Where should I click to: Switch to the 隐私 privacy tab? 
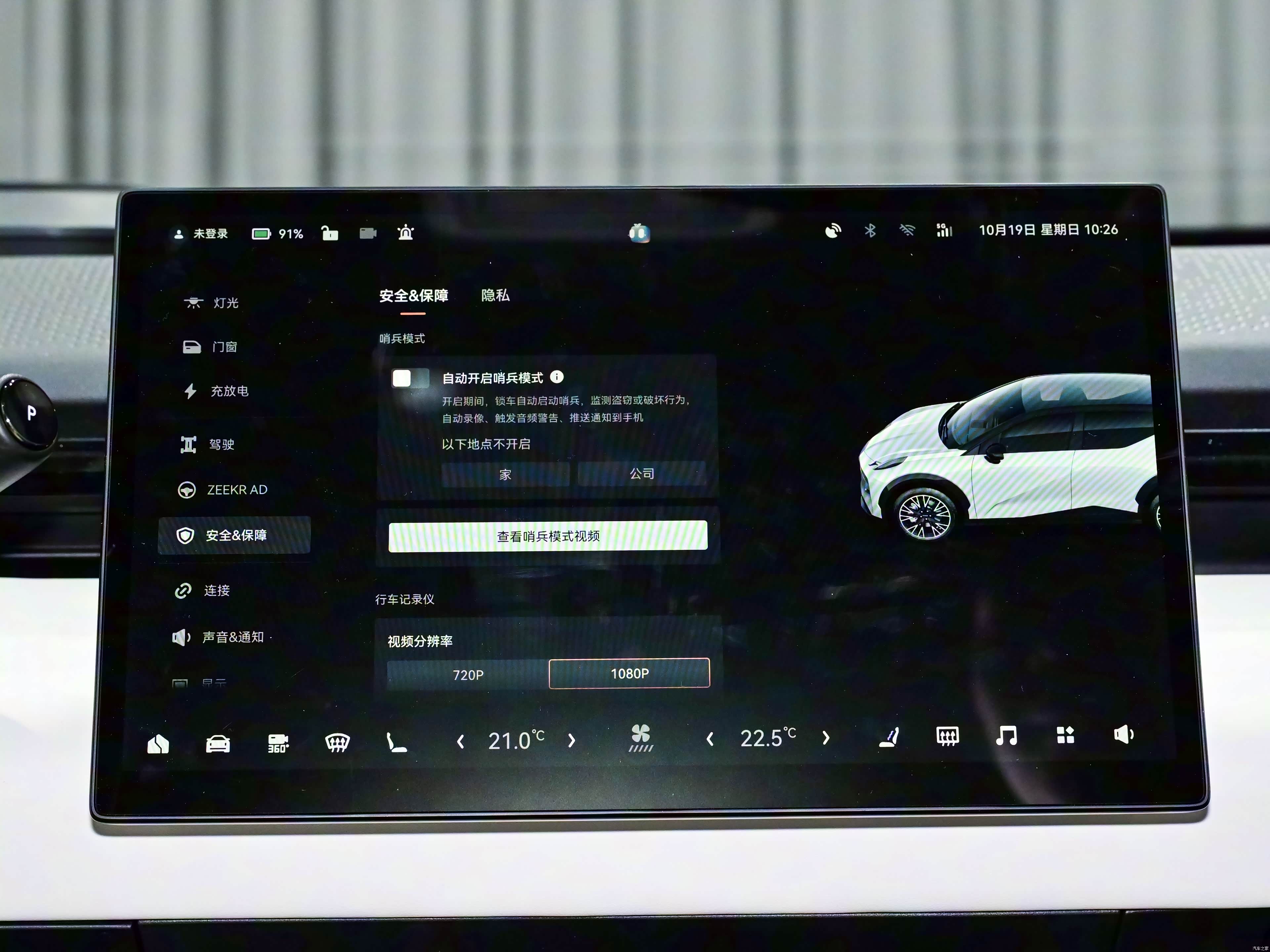pyautogui.click(x=495, y=296)
